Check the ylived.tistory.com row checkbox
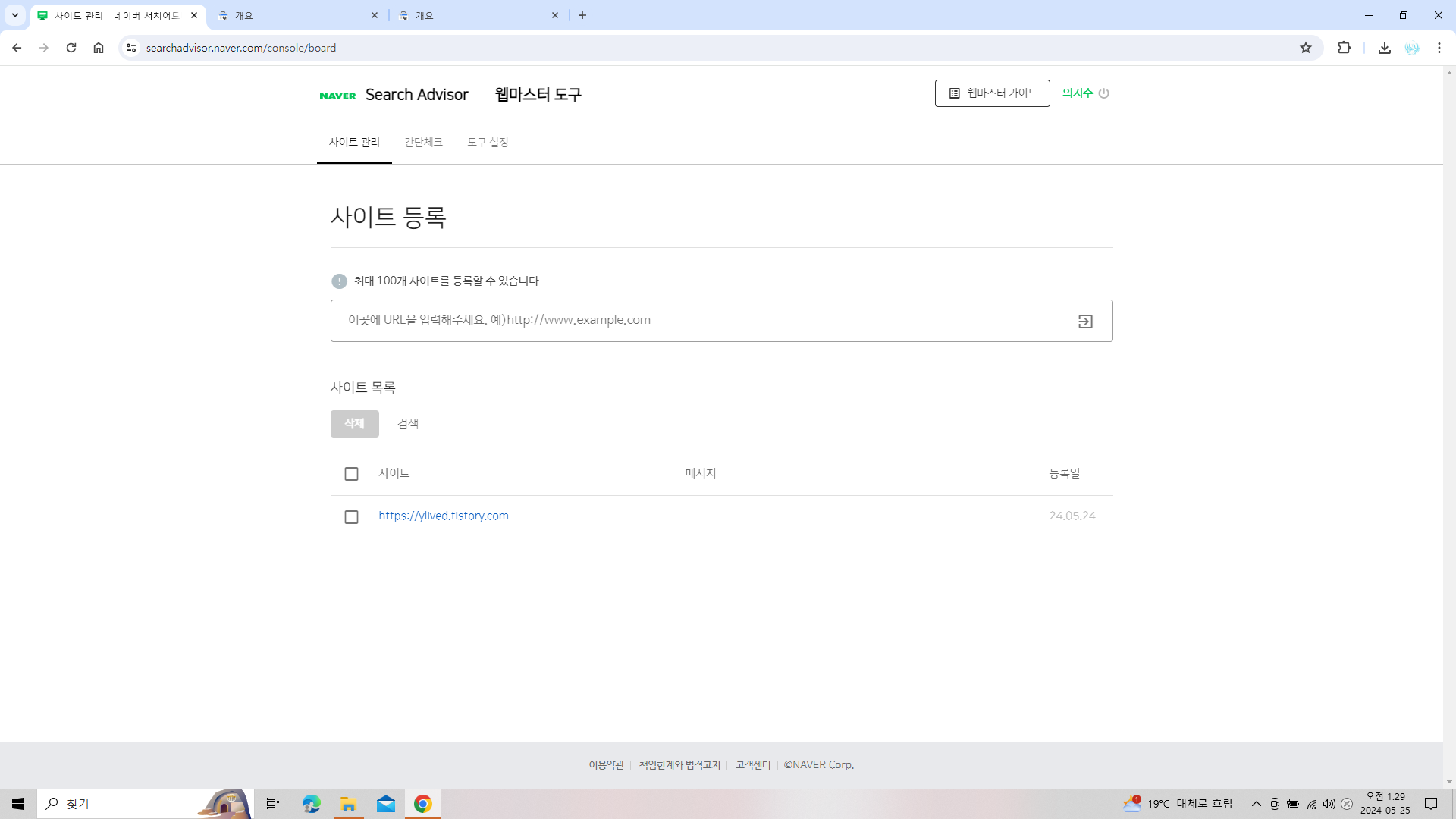 tap(351, 517)
